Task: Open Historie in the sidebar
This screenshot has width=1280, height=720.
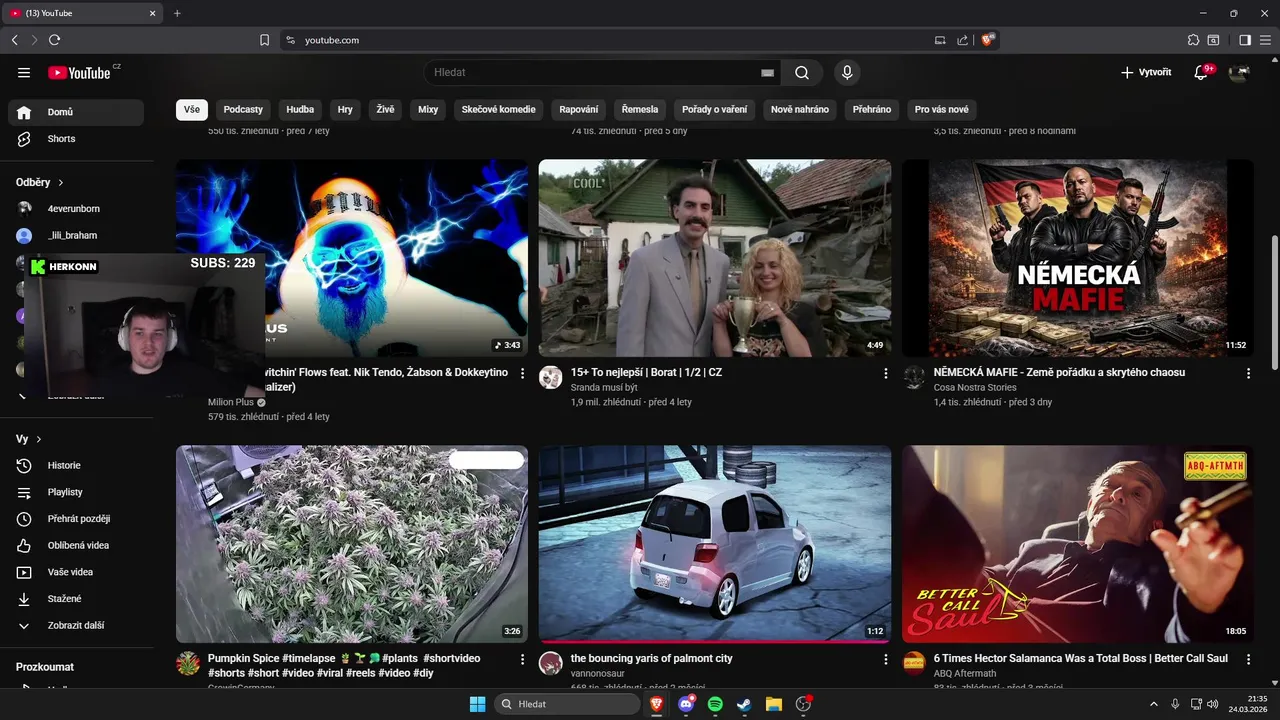Action: point(76,465)
